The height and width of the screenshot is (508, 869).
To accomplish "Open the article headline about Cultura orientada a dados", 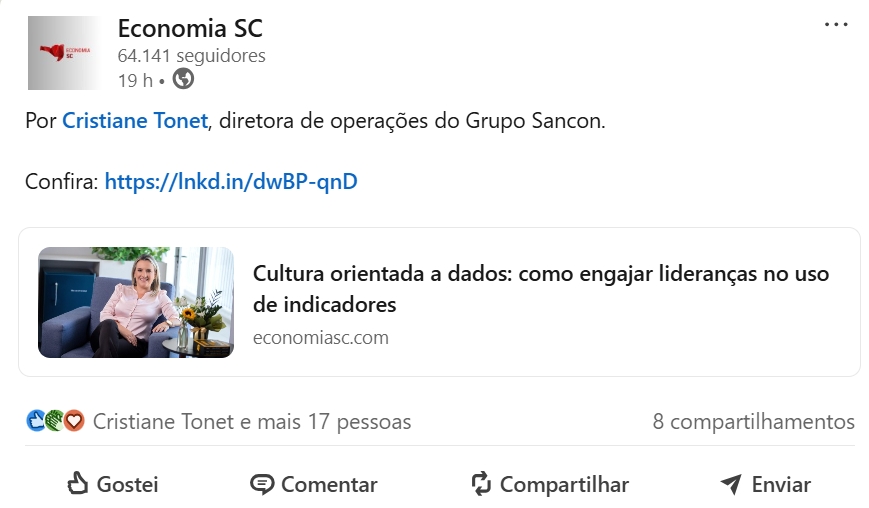I will click(x=540, y=288).
